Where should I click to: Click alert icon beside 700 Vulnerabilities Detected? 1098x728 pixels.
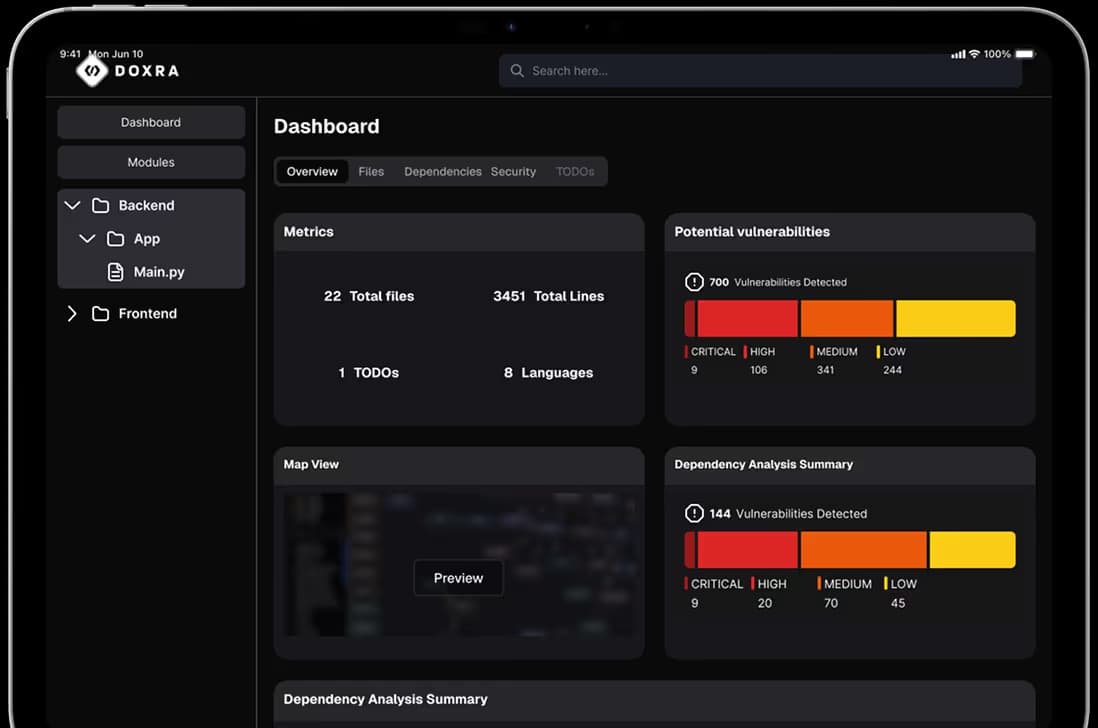click(694, 282)
